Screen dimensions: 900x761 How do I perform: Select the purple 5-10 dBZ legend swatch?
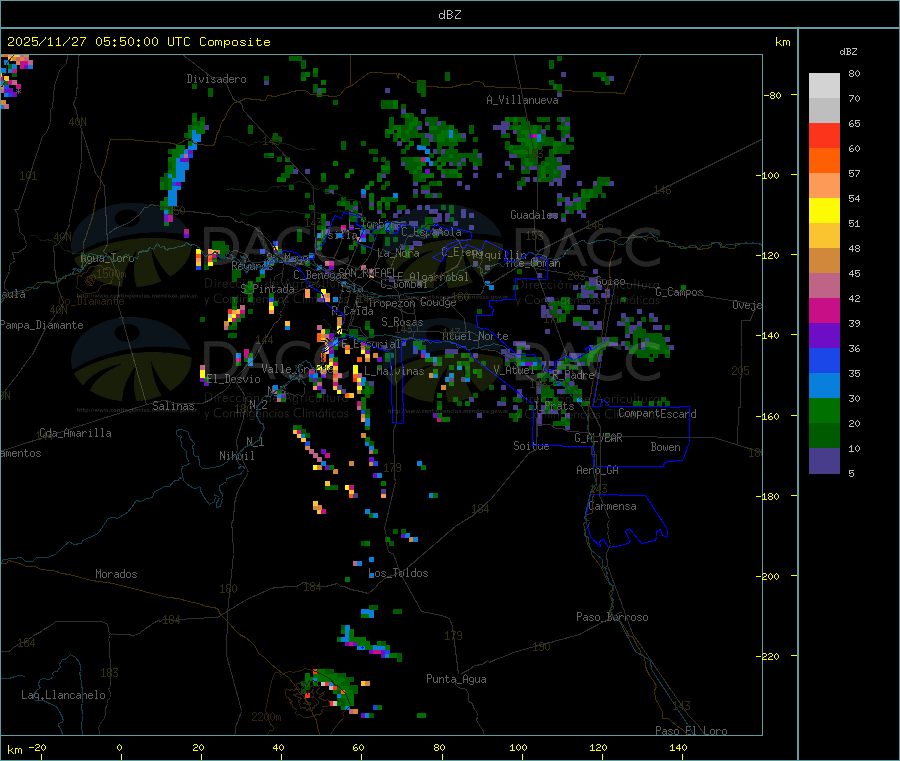coord(824,460)
